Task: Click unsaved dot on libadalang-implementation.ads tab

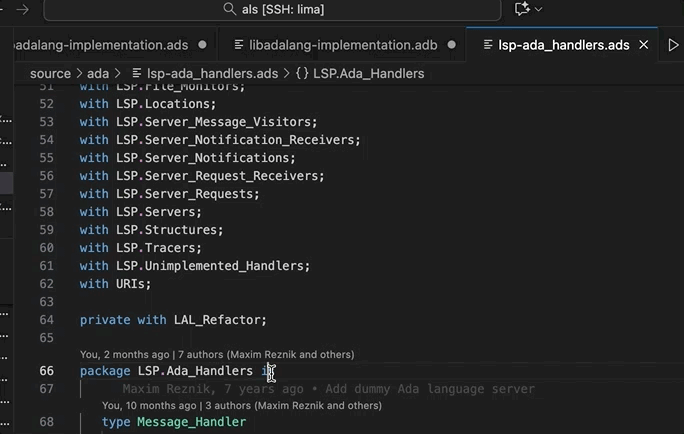Action: 203,45
